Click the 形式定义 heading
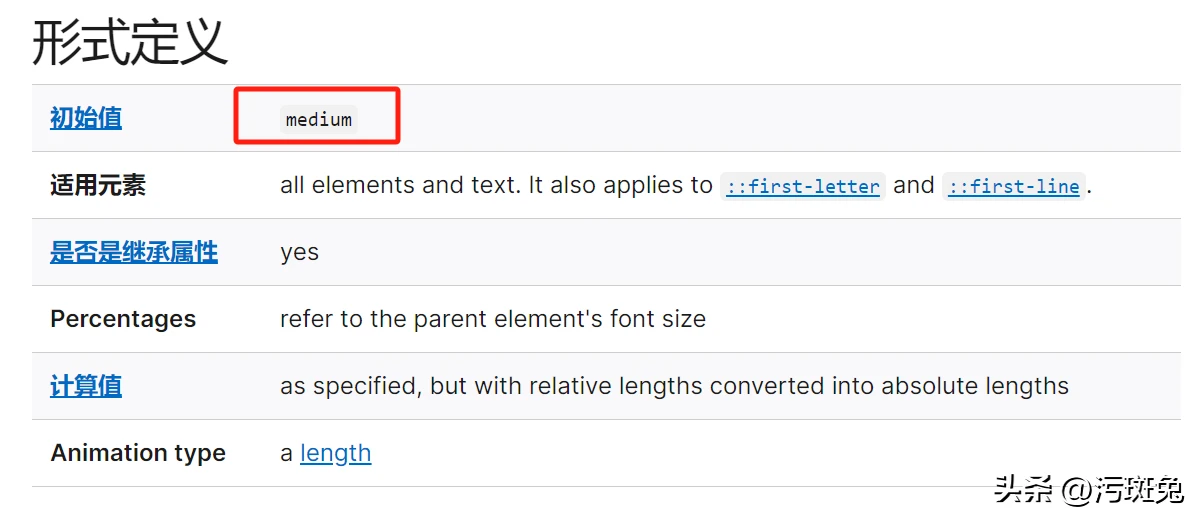The width and height of the screenshot is (1200, 520). 130,42
